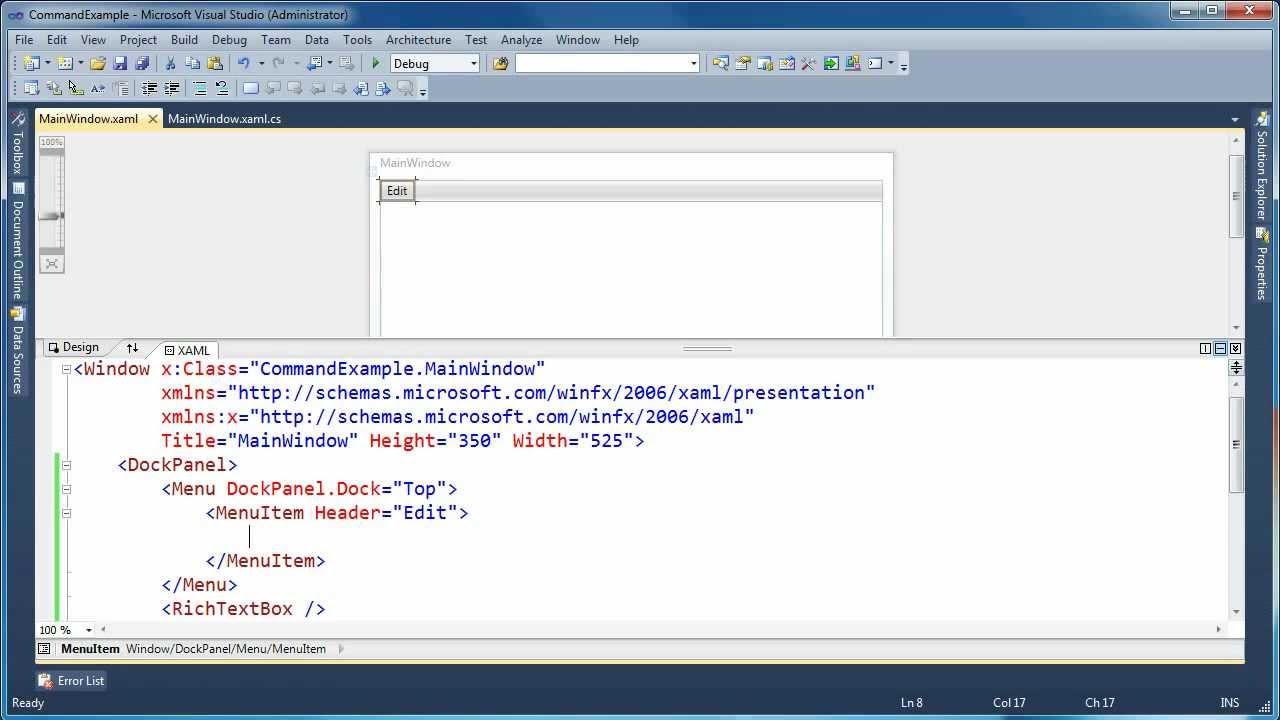Click the Decrease Line Indent icon
The height and width of the screenshot is (720, 1280).
[x=149, y=88]
